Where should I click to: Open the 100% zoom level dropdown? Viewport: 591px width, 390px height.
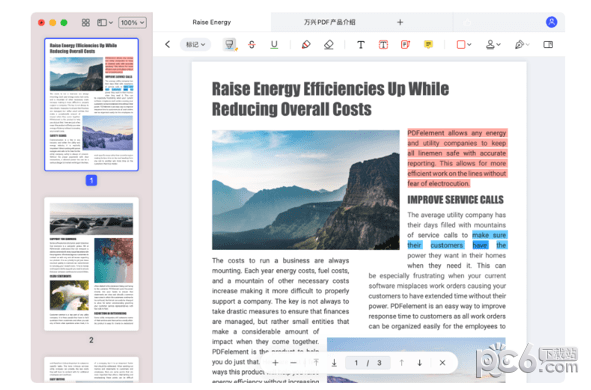pyautogui.click(x=132, y=23)
